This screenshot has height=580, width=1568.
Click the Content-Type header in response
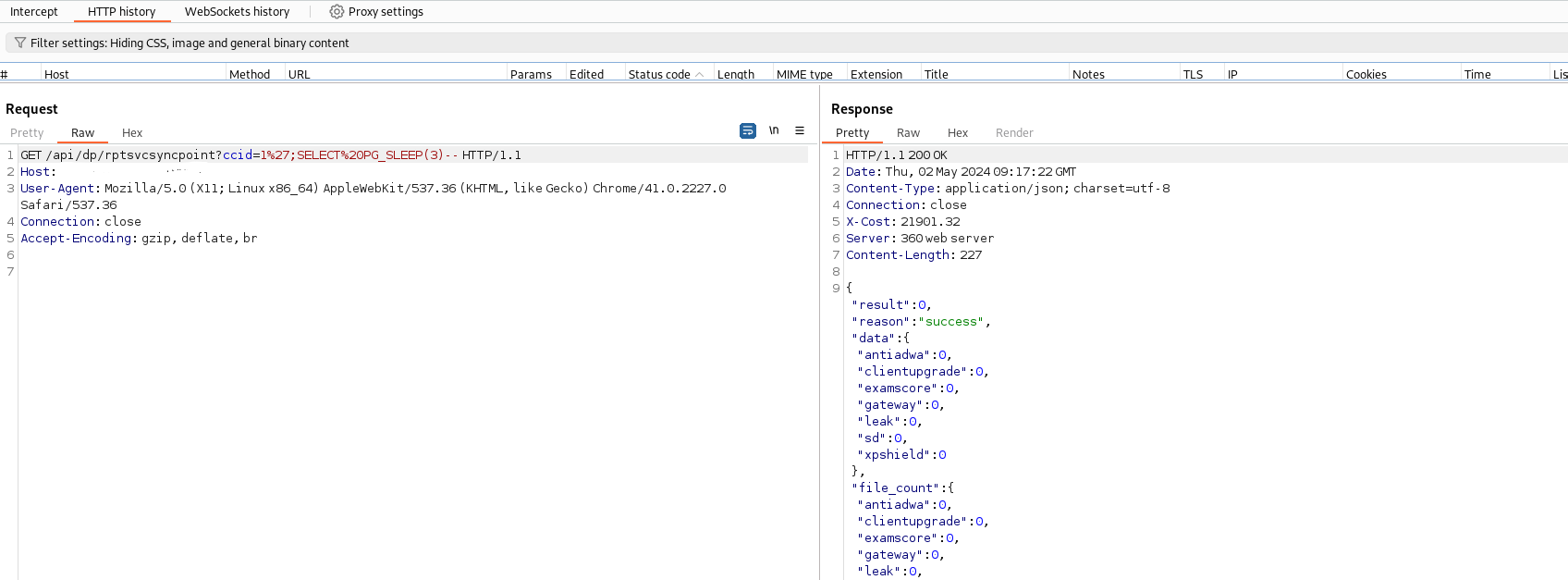click(x=1008, y=189)
